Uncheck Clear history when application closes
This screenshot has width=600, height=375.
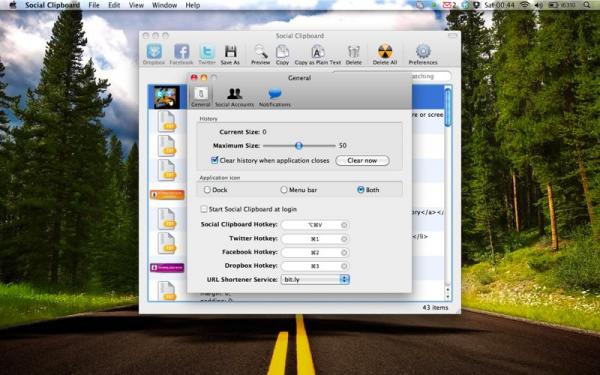click(215, 160)
